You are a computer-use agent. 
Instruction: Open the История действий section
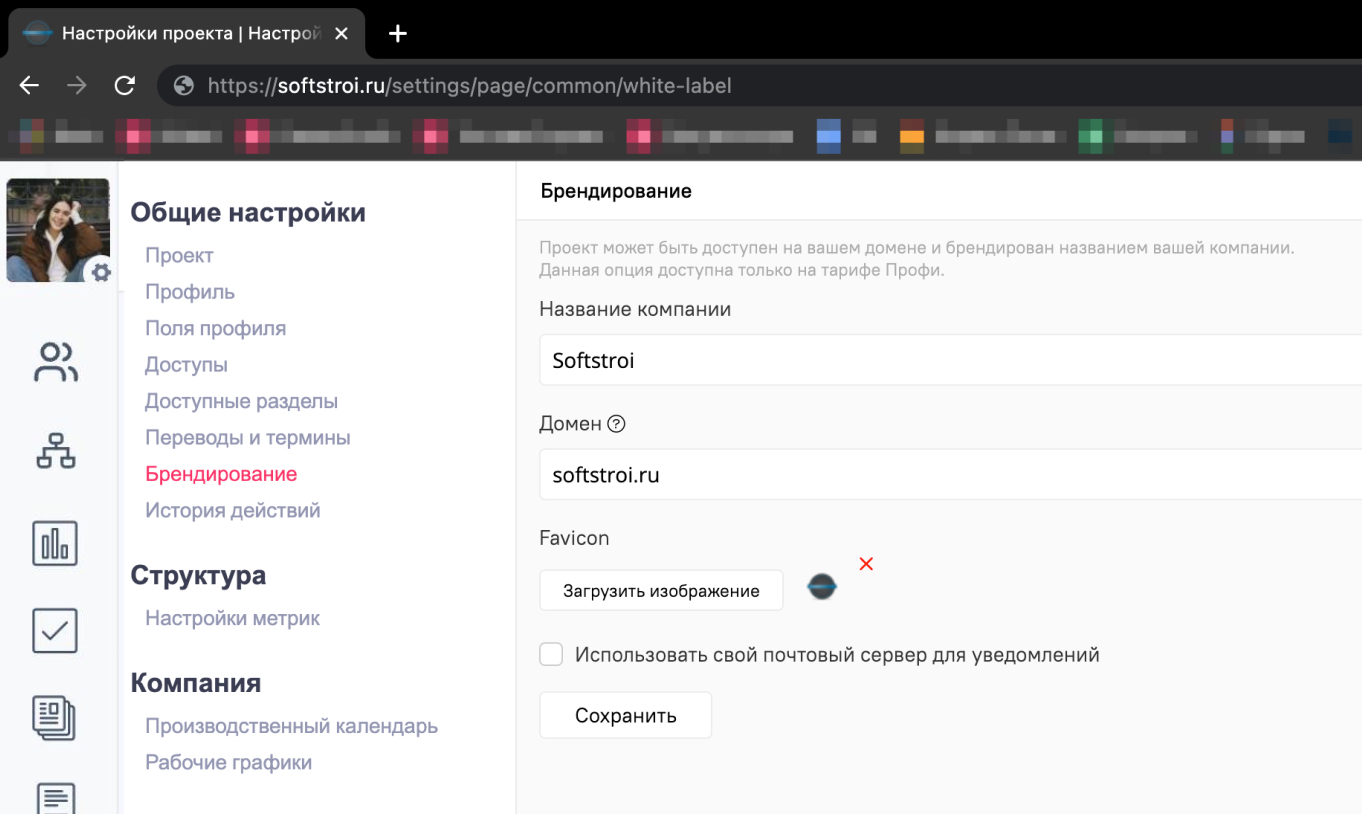pos(232,510)
